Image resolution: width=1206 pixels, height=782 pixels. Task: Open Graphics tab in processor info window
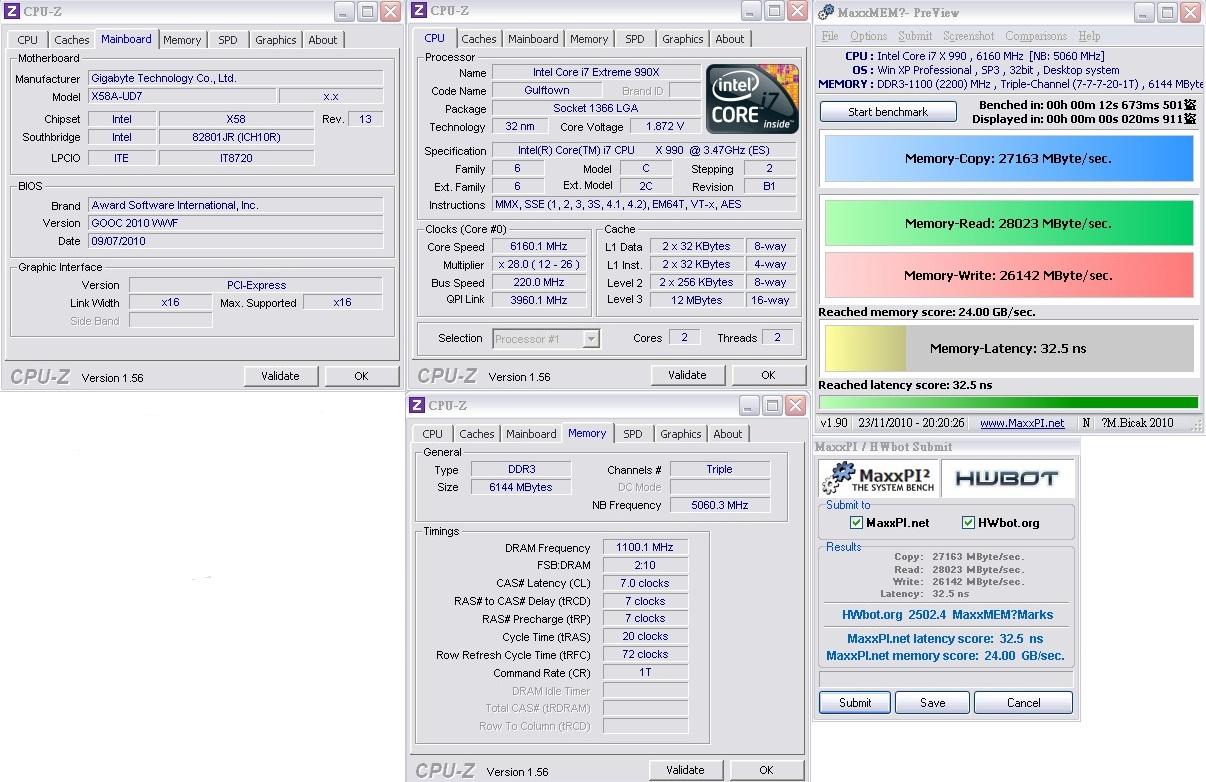point(683,39)
